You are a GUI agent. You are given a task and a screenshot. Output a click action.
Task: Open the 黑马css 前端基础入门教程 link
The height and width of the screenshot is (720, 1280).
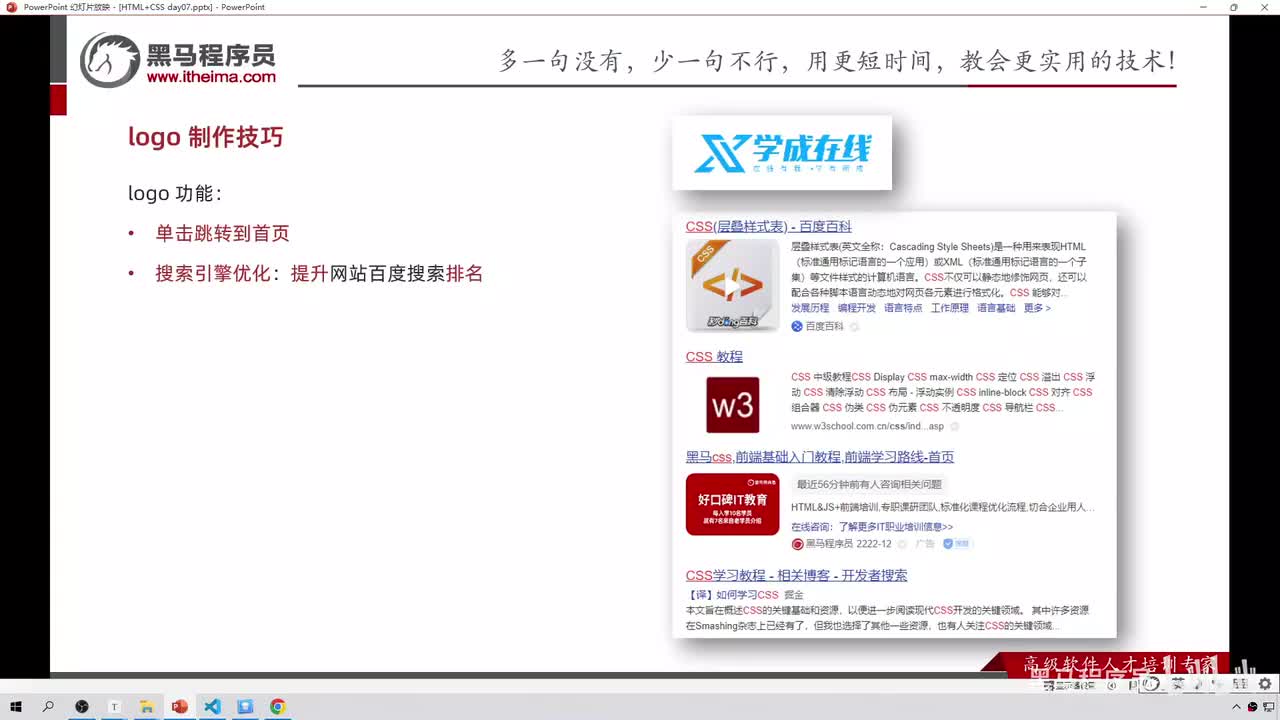coord(819,457)
